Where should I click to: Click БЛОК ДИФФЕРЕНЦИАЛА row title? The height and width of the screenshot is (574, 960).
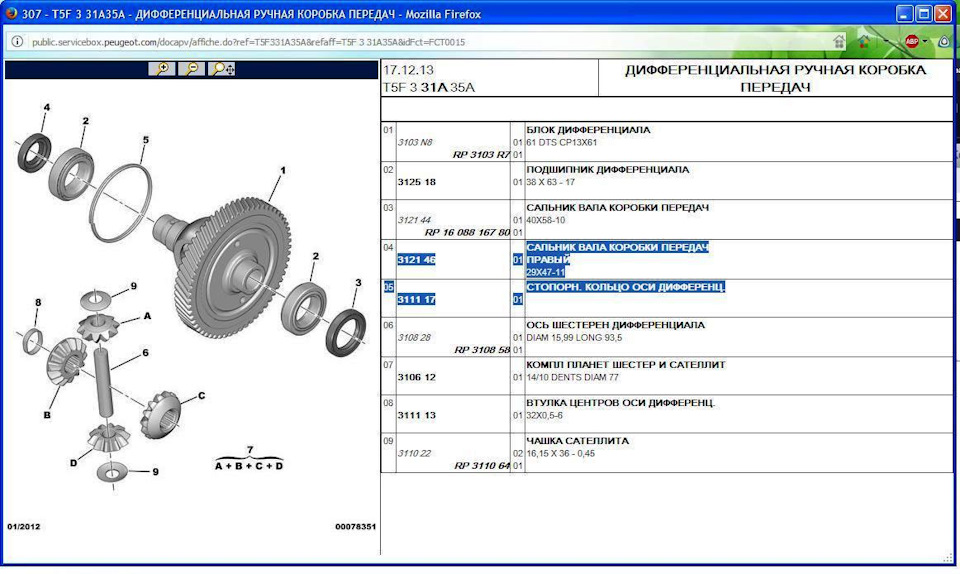pyautogui.click(x=588, y=130)
